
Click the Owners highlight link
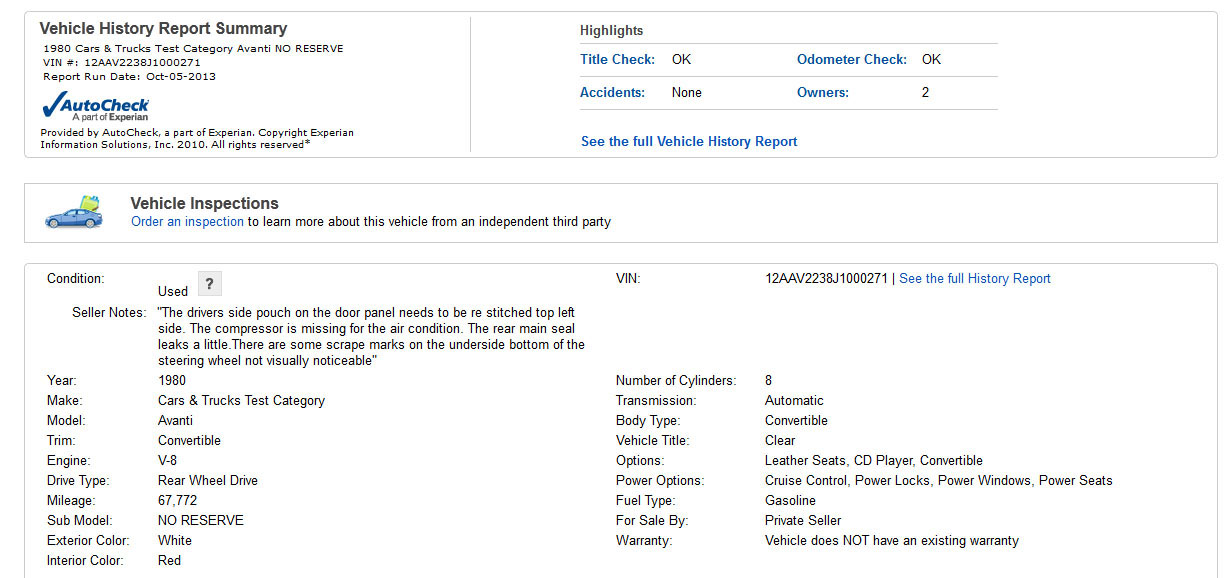(x=822, y=93)
